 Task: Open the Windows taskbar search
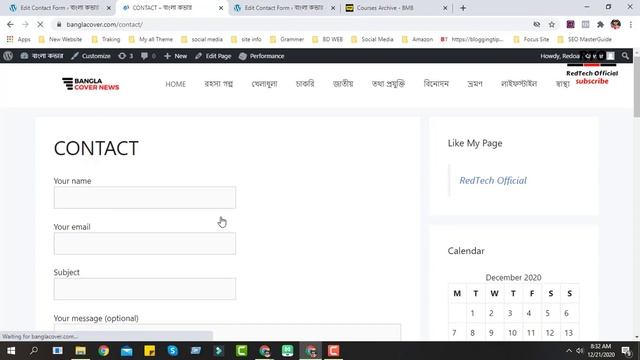tap(34, 351)
